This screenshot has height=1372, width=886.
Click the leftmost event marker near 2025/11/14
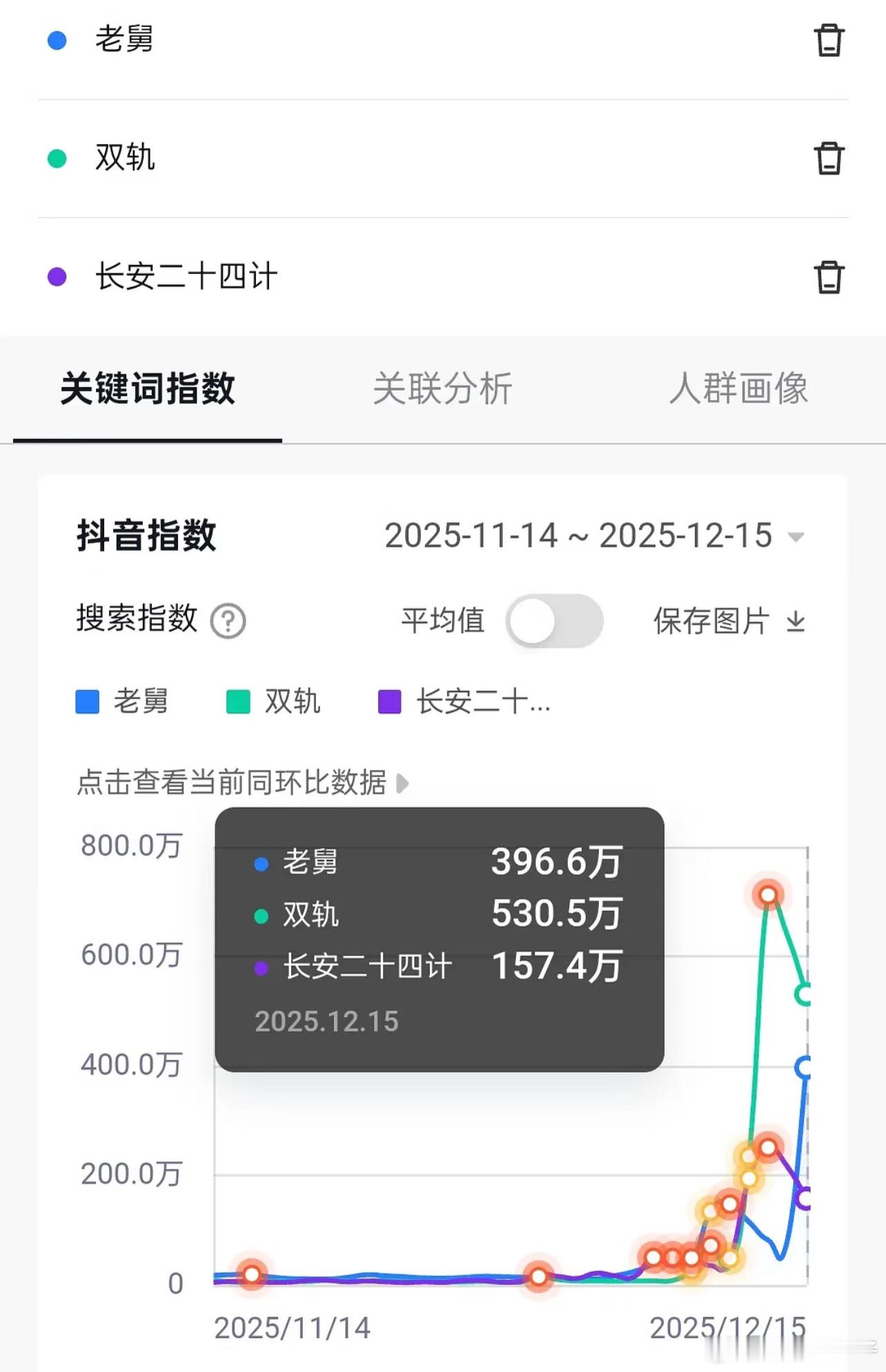(252, 1274)
